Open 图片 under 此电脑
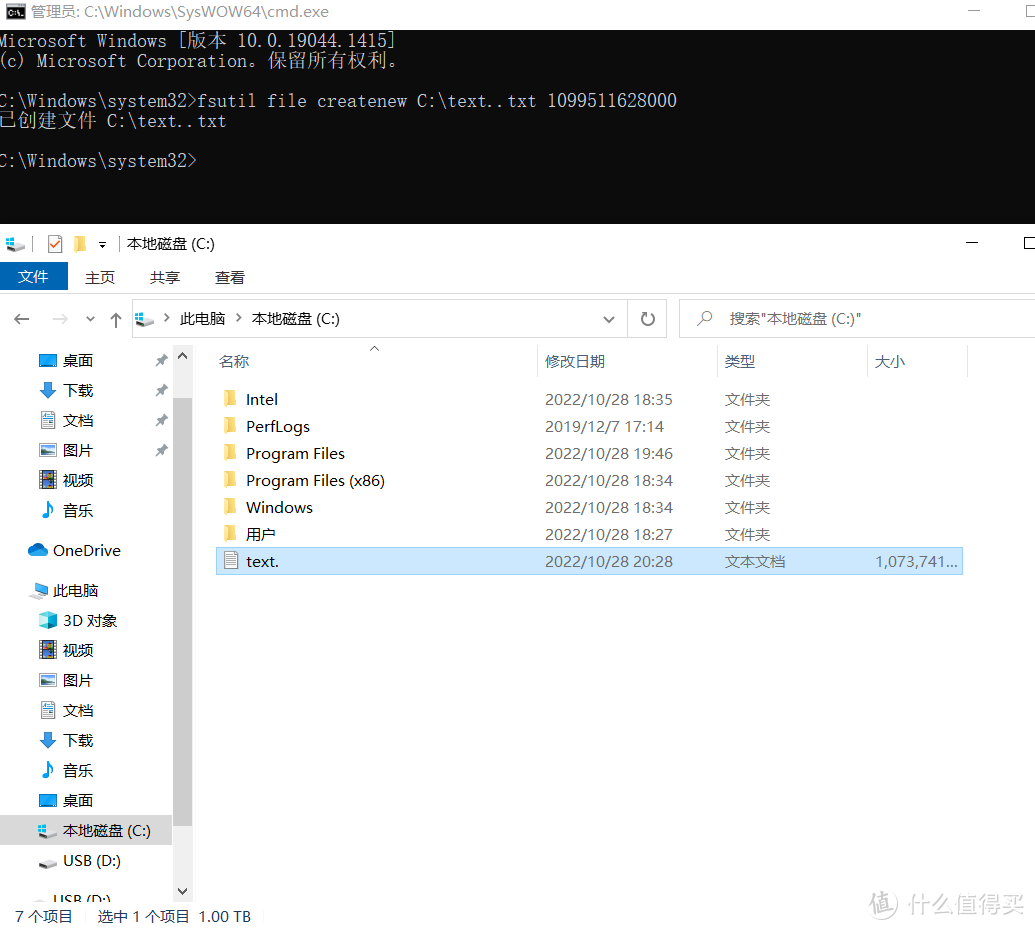Screen dimensions: 1035x930 click(x=78, y=681)
